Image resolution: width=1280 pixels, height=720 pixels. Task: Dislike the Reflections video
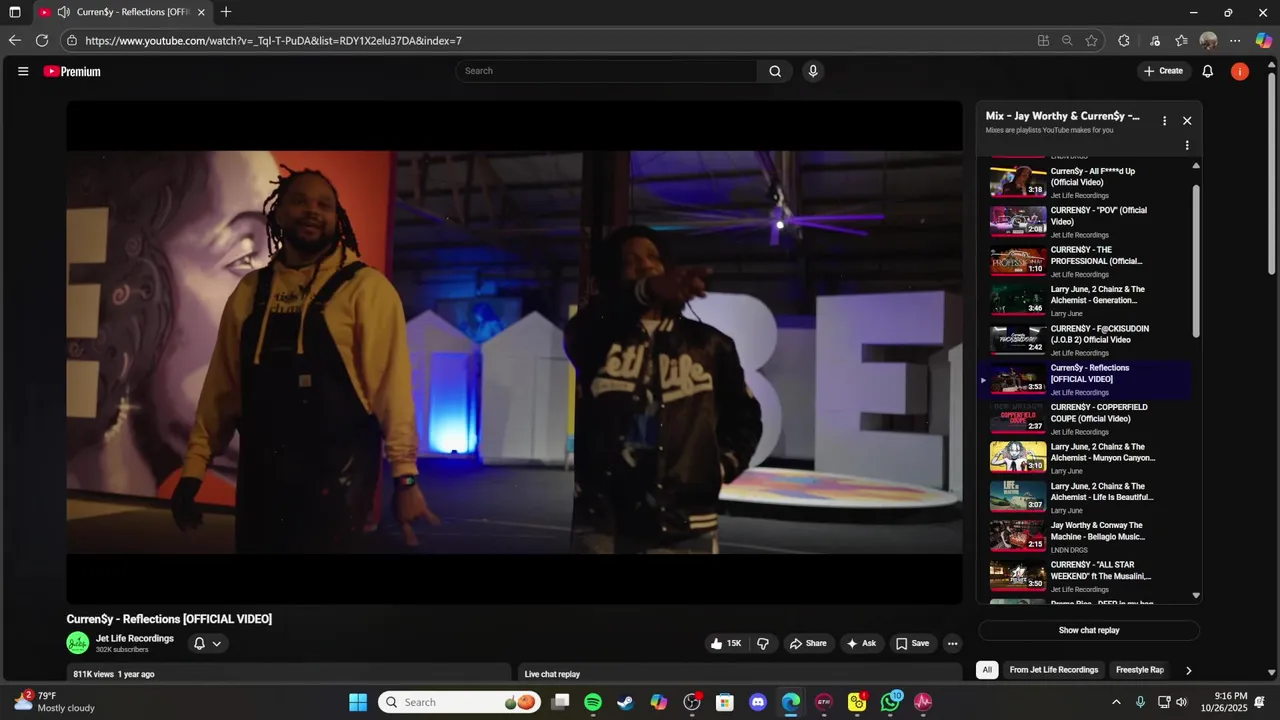click(x=763, y=643)
